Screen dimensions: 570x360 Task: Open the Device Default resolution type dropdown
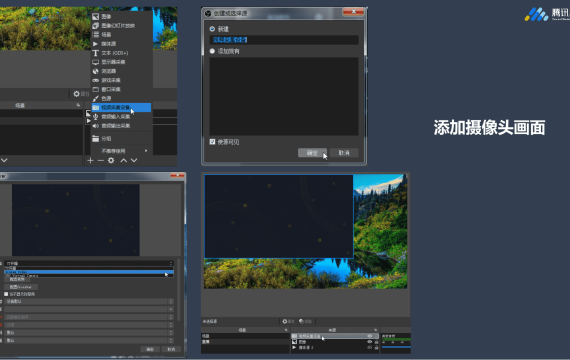[89, 301]
